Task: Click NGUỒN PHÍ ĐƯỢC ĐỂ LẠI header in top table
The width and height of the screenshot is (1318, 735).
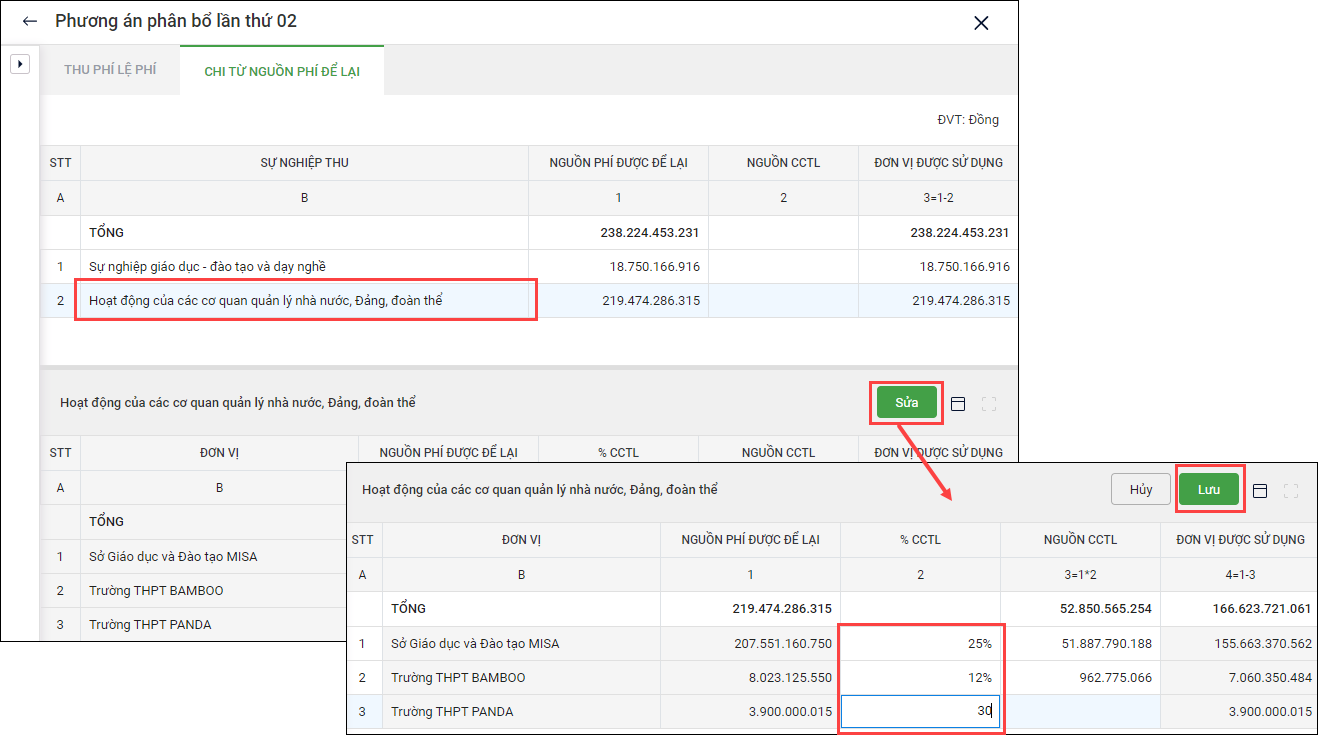Action: (618, 163)
